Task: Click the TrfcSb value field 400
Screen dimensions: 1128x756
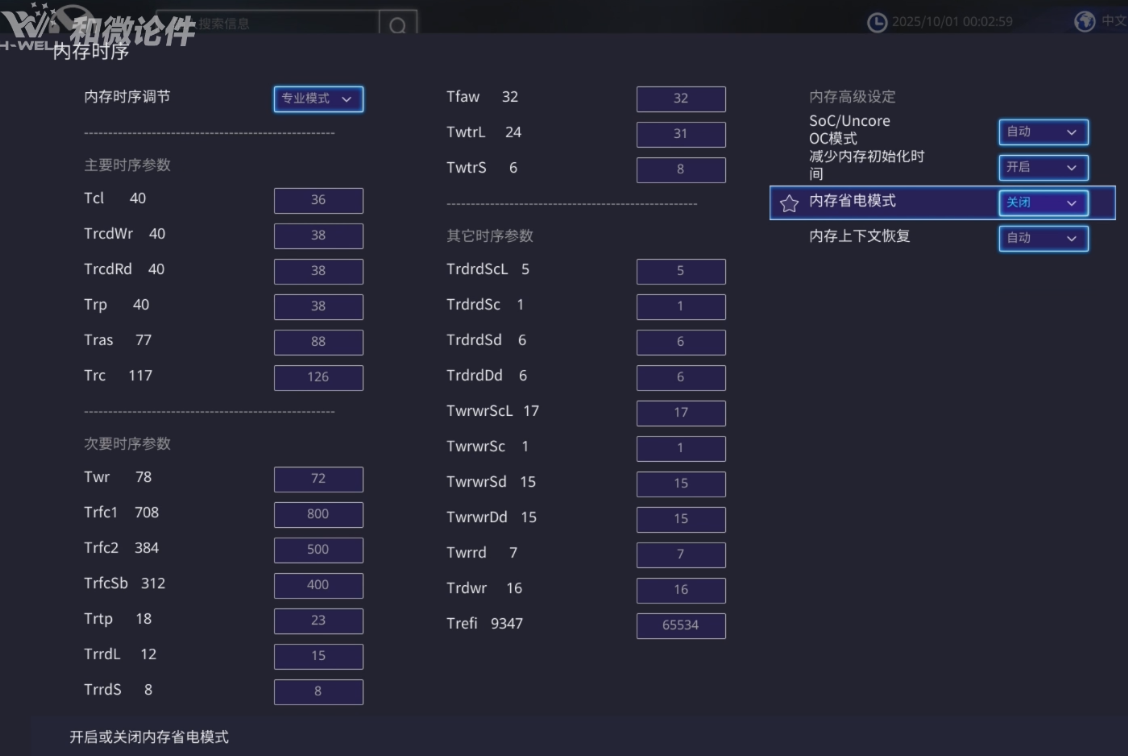Action: (319, 586)
